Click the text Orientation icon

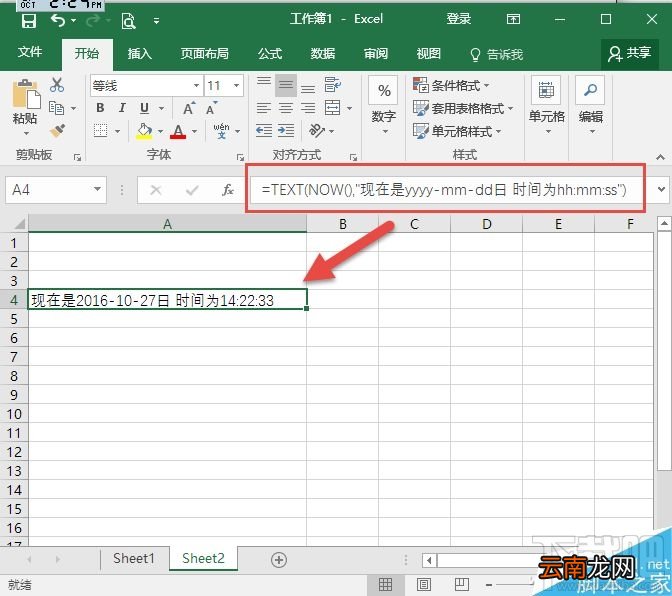coord(317,130)
